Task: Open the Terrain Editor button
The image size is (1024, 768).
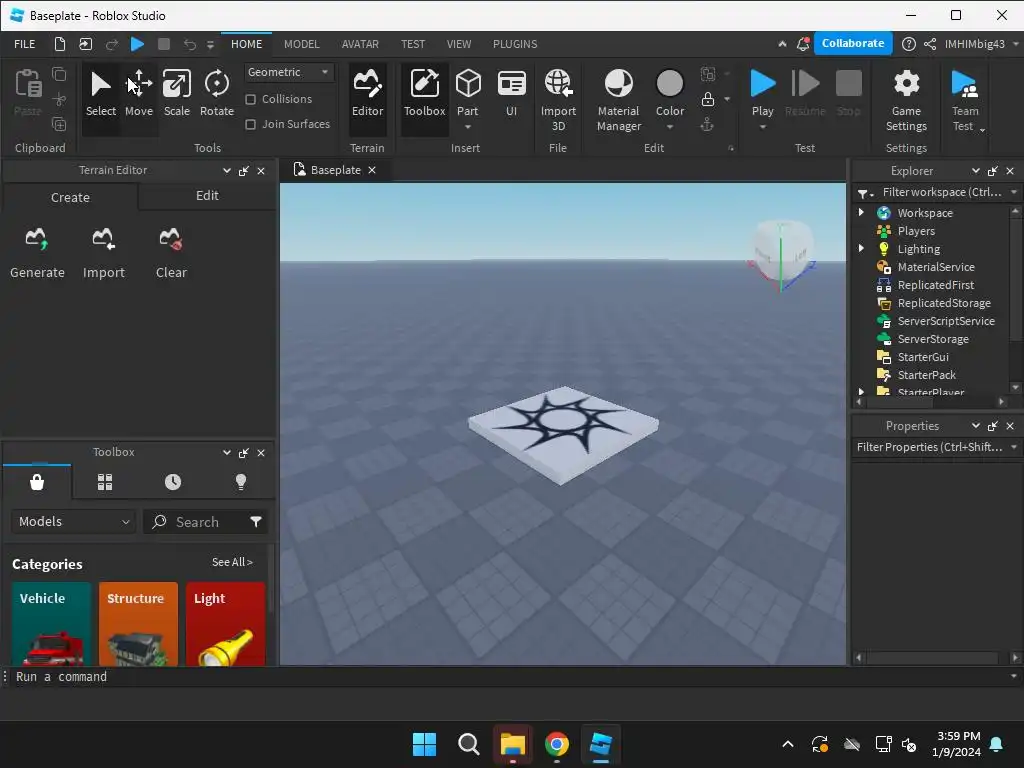Action: [367, 95]
